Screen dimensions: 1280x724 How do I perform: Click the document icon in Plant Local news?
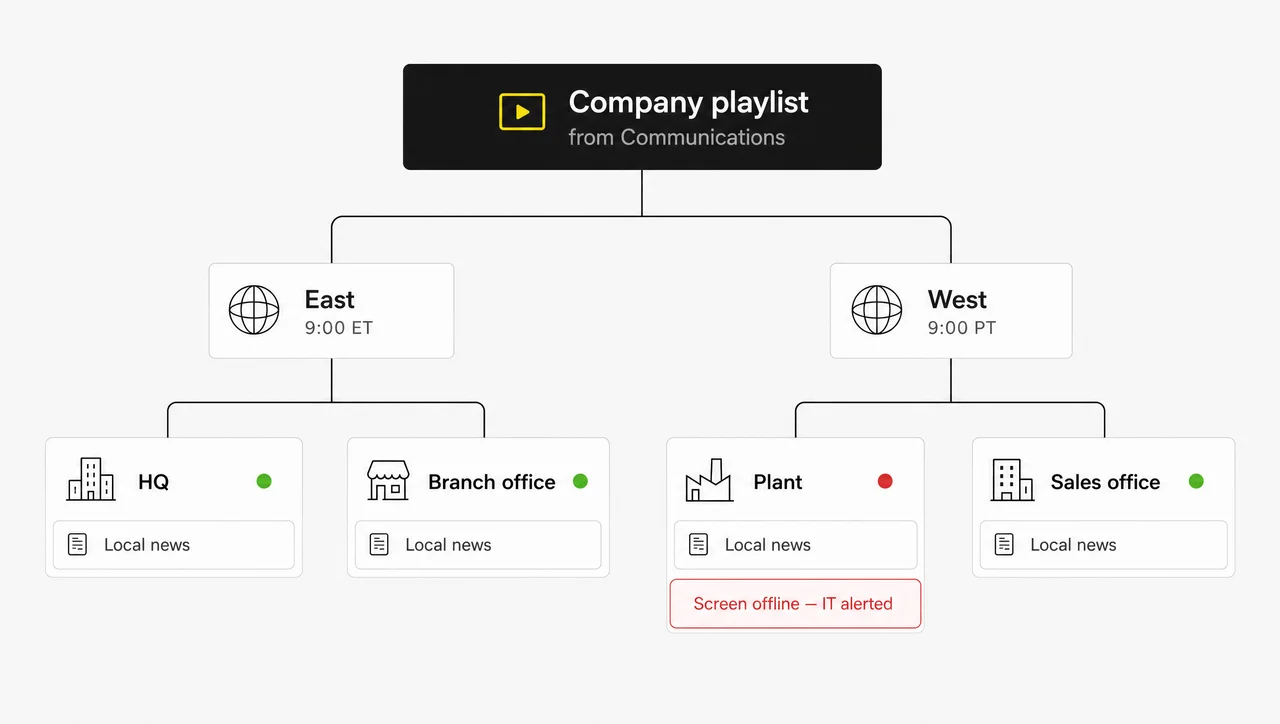pos(699,544)
